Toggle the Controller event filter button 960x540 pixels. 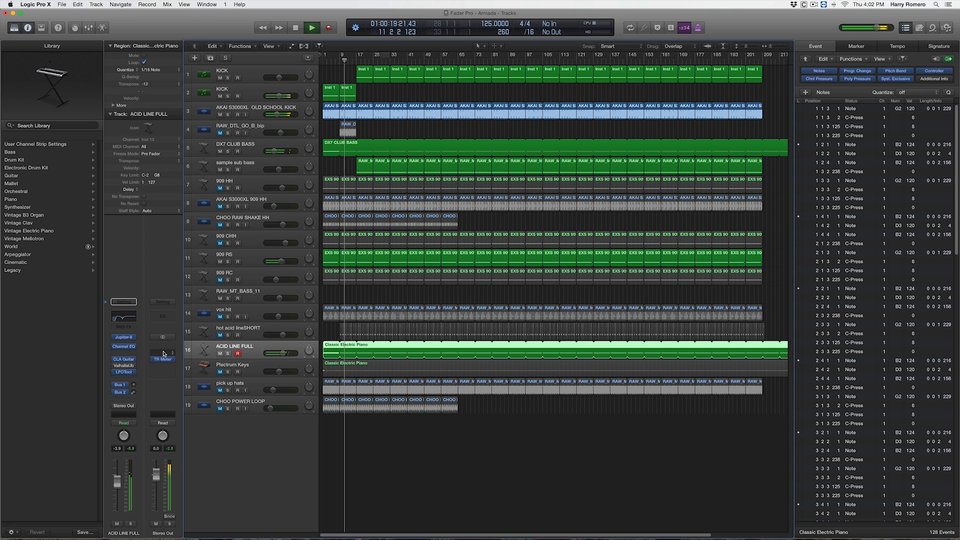coord(934,71)
